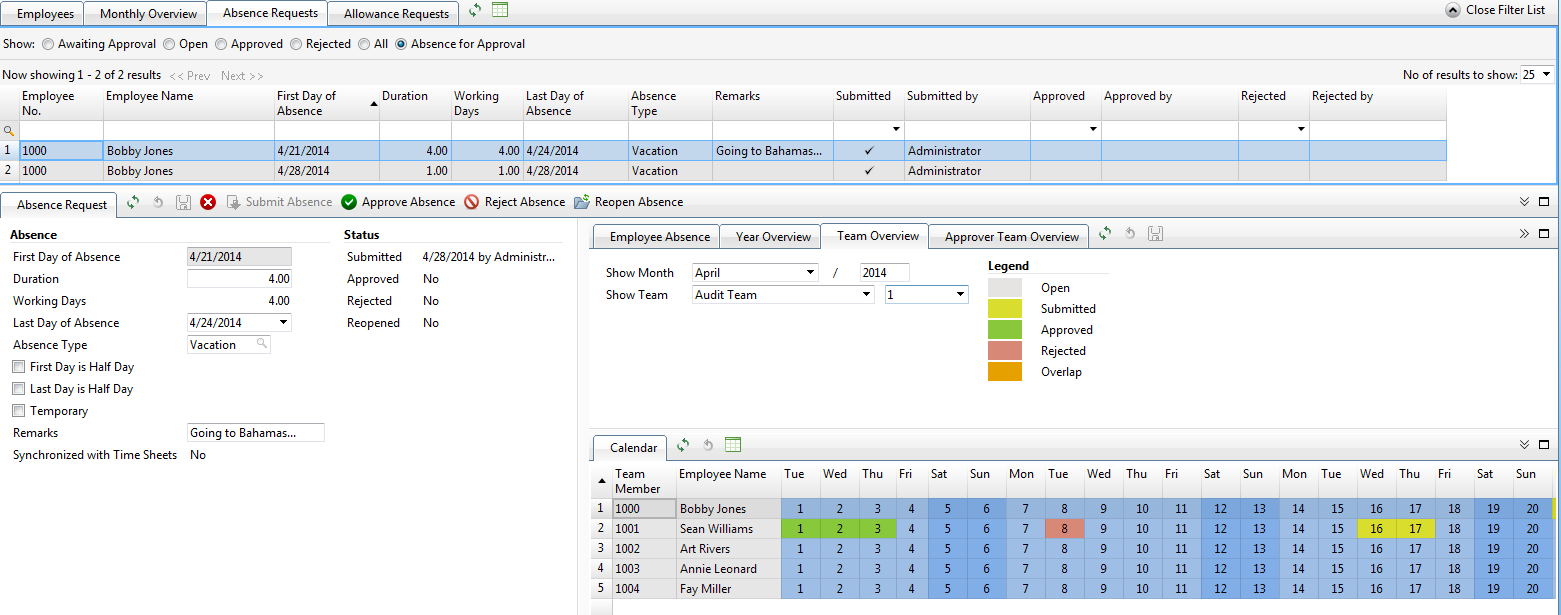Switch to the Monthly Overview tab
This screenshot has height=615, width=1561.
(148, 14)
